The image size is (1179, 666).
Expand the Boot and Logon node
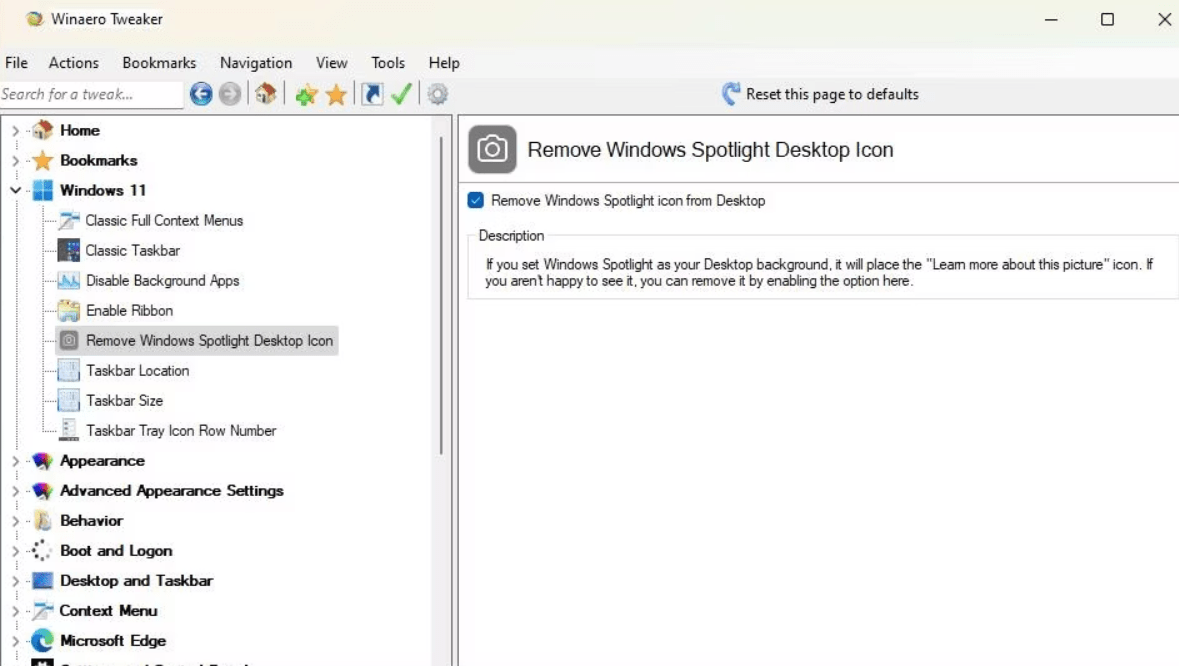tap(15, 550)
